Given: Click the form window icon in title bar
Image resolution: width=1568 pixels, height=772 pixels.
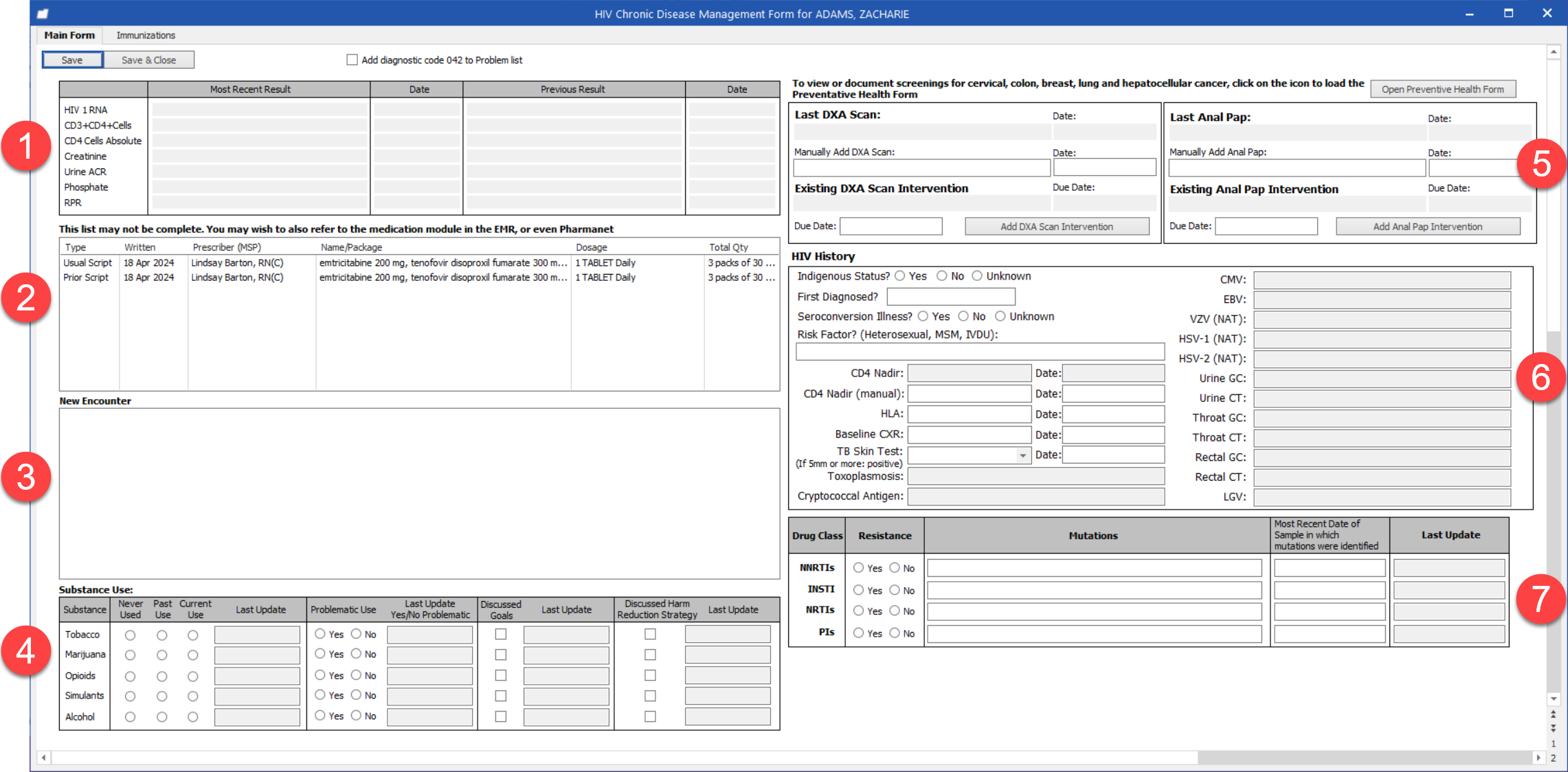Looking at the screenshot, I should (43, 14).
